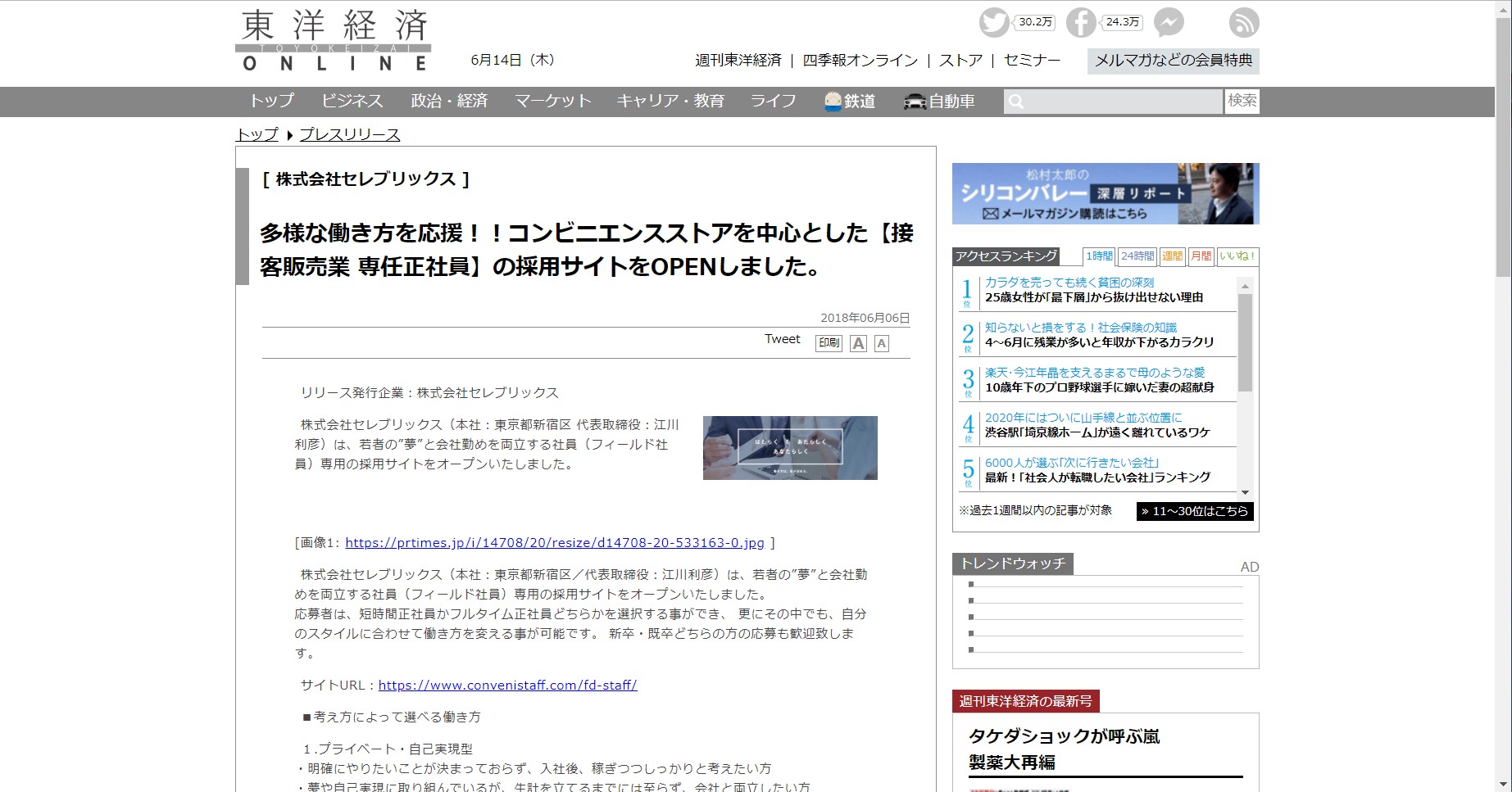Open 週刊東洋経済 header link

[738, 61]
